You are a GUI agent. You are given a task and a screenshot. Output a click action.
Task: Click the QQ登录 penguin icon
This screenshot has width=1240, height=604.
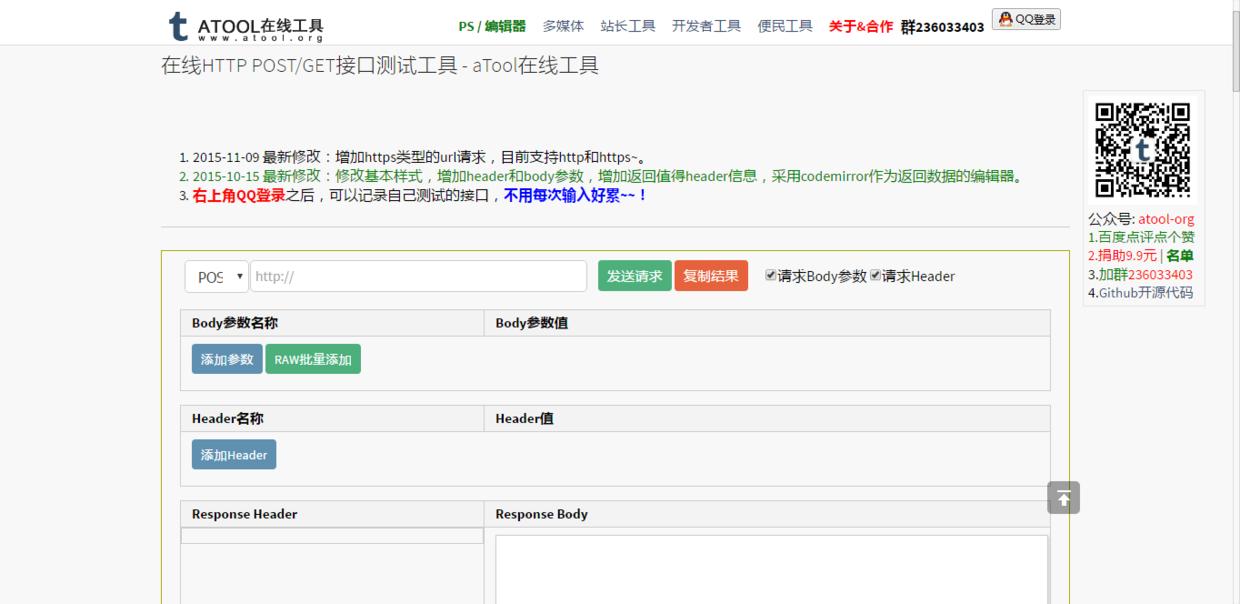(x=1006, y=17)
